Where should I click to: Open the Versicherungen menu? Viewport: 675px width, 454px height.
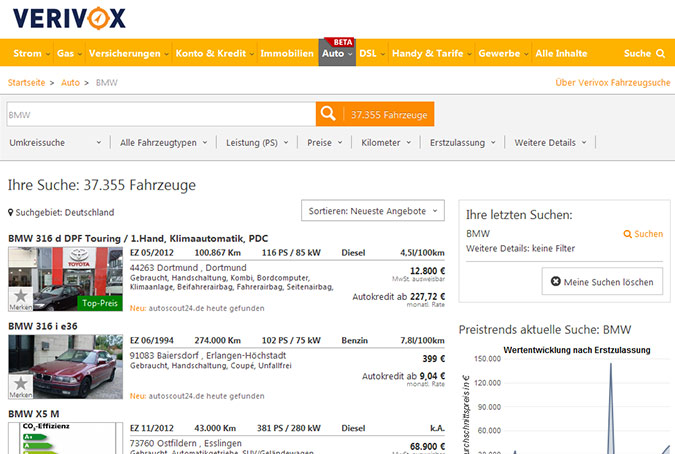(128, 53)
